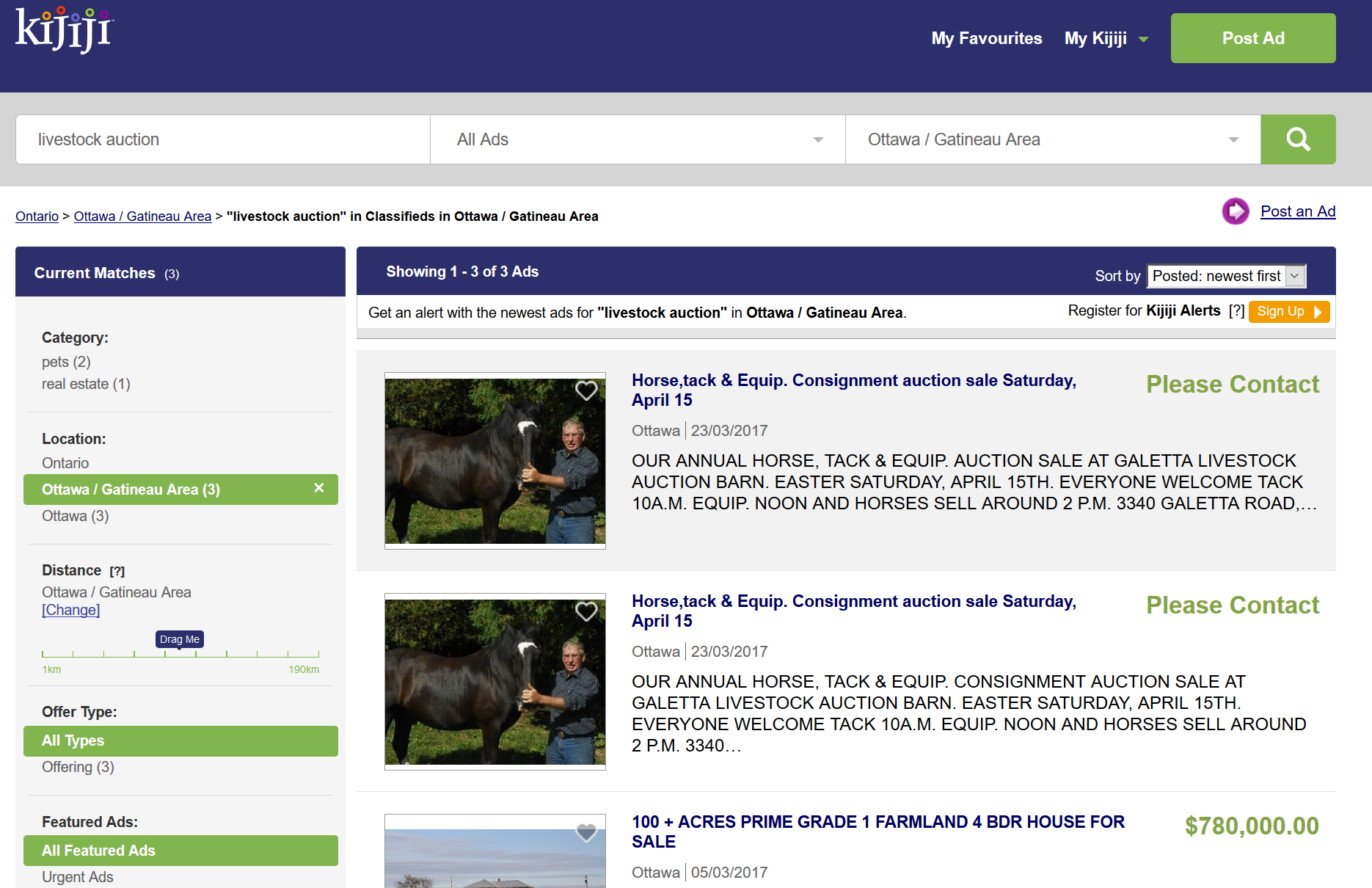Click the orange Sign Up button
Viewport: 1372px width, 888px height.
(1288, 311)
